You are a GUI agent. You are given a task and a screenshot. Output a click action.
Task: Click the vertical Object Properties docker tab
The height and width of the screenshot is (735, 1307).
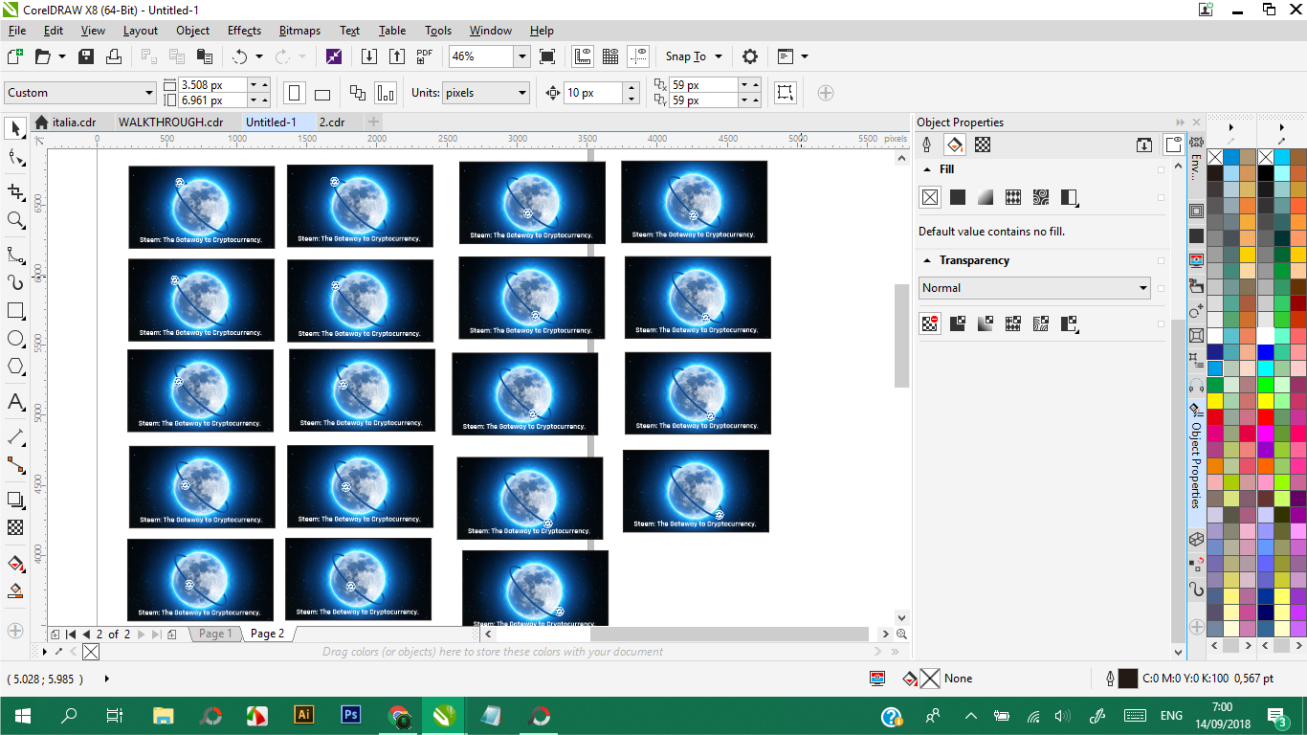tap(1195, 455)
